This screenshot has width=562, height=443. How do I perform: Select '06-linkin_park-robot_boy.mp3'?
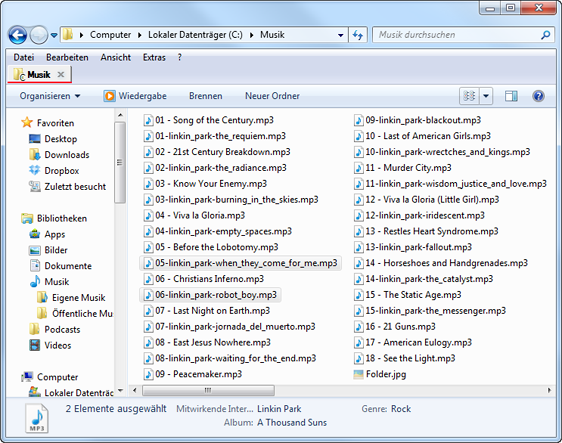(210, 295)
